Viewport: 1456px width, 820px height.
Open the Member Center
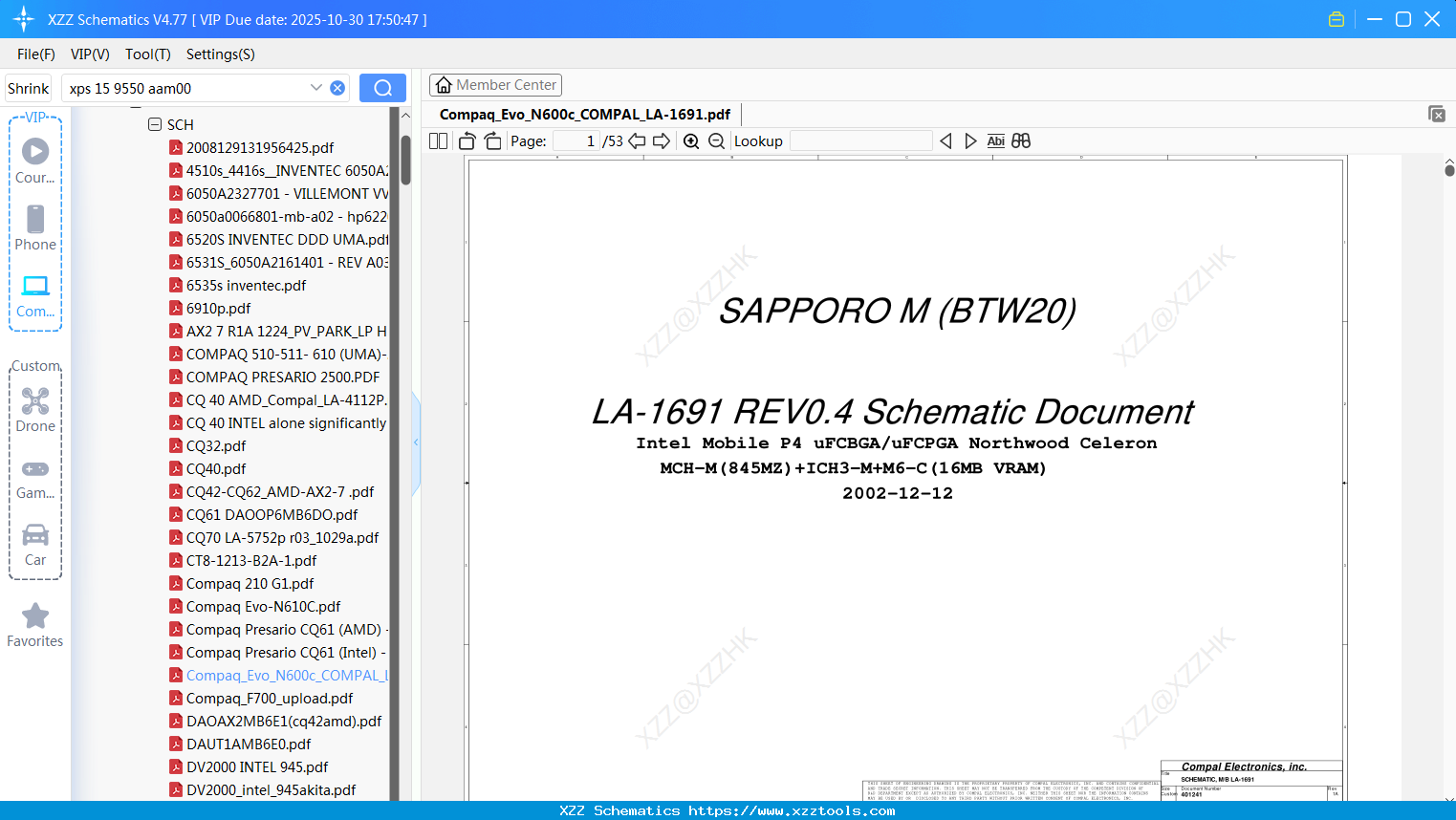point(495,85)
